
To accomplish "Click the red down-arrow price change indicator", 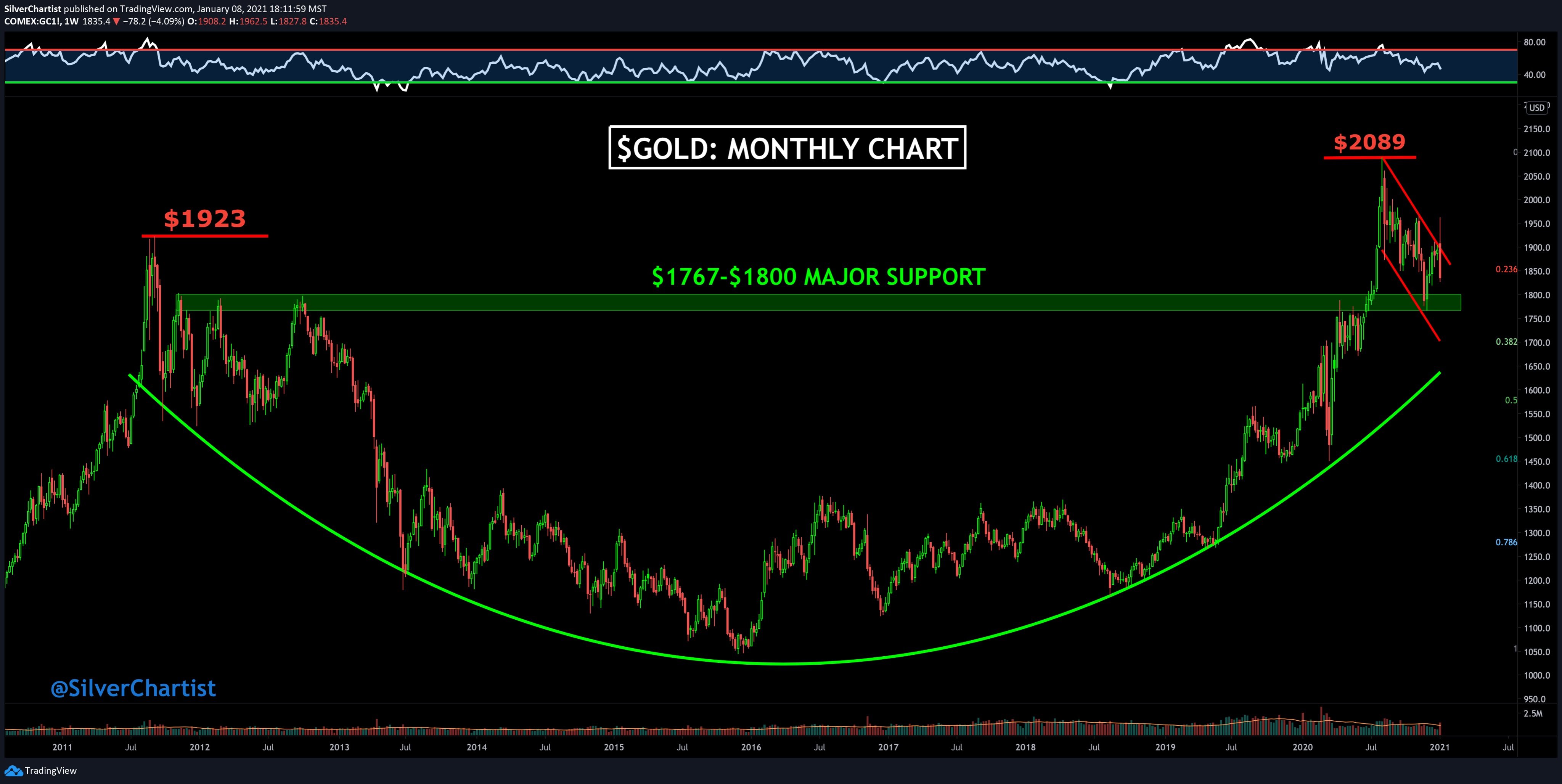I will 116,21.
